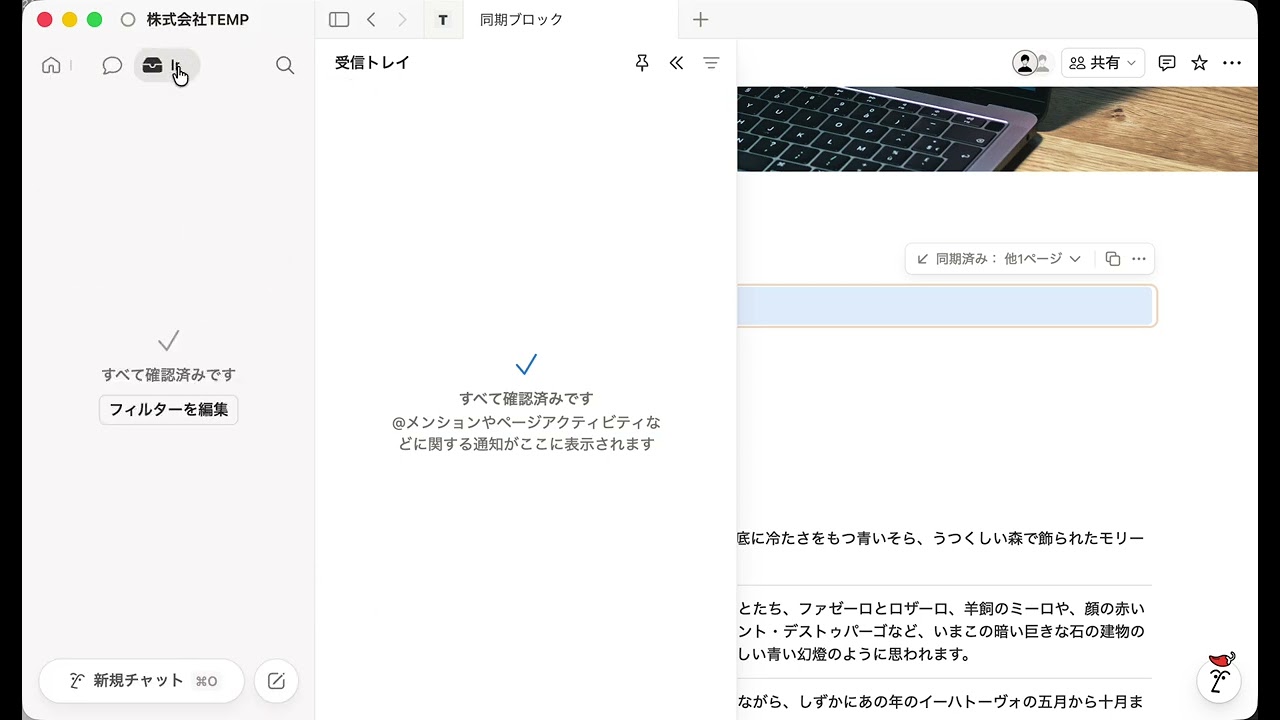The width and height of the screenshot is (1280, 720).
Task: Click the フィルターを編集 button
Action: [x=168, y=409]
